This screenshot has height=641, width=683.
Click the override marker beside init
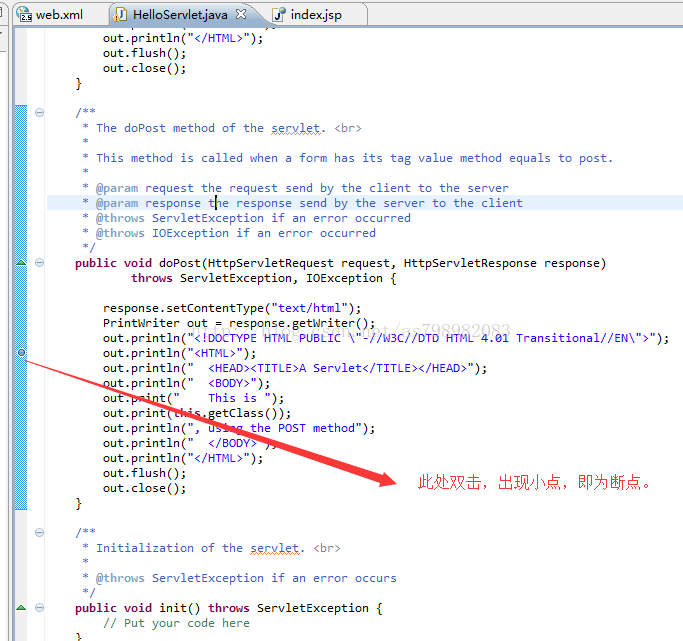(21, 607)
